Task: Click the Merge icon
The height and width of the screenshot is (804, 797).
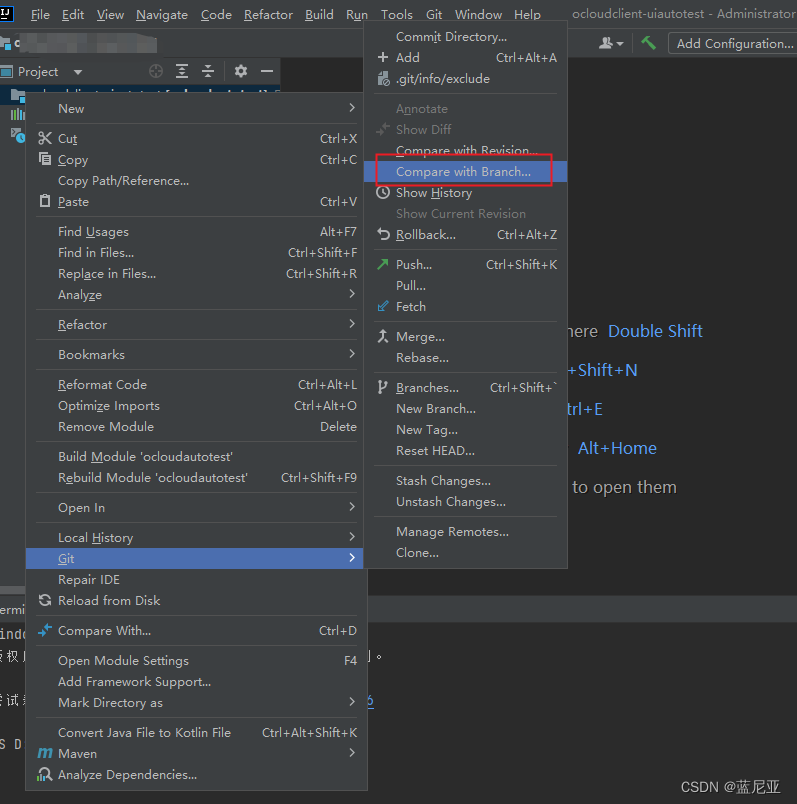Action: (383, 336)
